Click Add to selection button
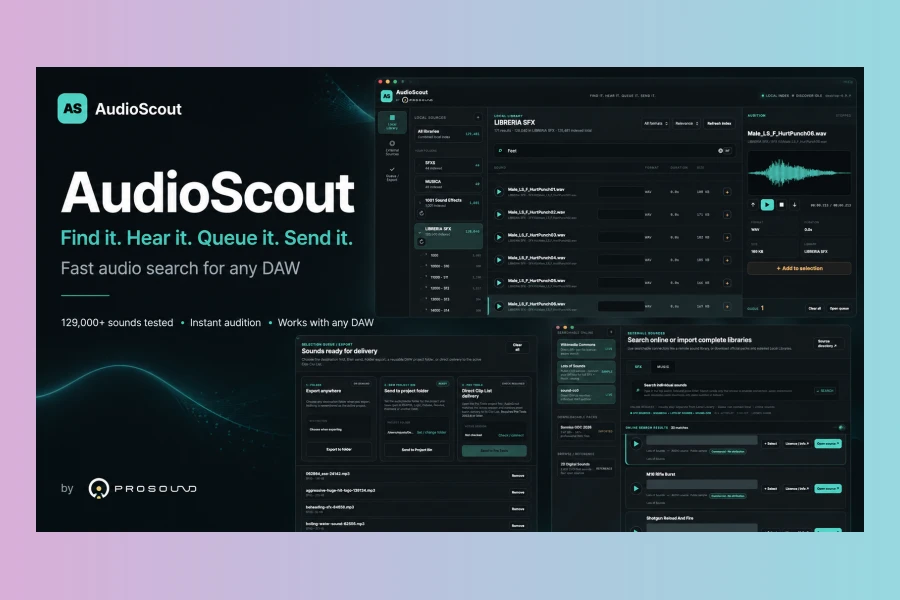 [799, 268]
